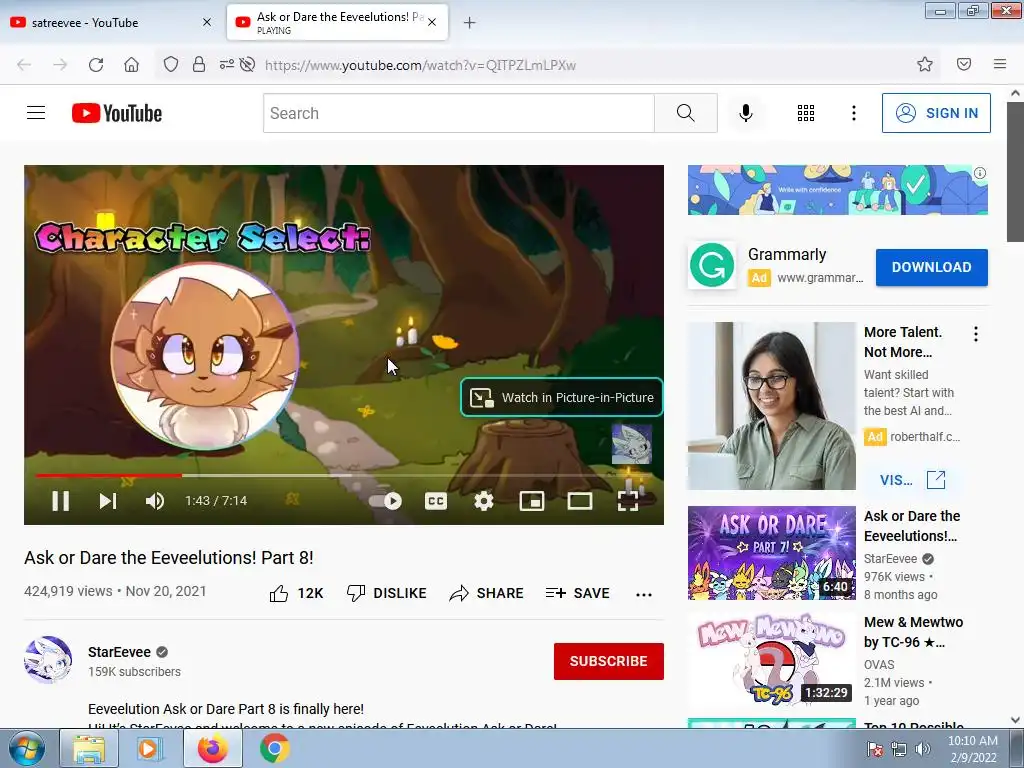This screenshot has height=768, width=1024.
Task: Toggle the autoplay switch in player
Action: tap(385, 501)
